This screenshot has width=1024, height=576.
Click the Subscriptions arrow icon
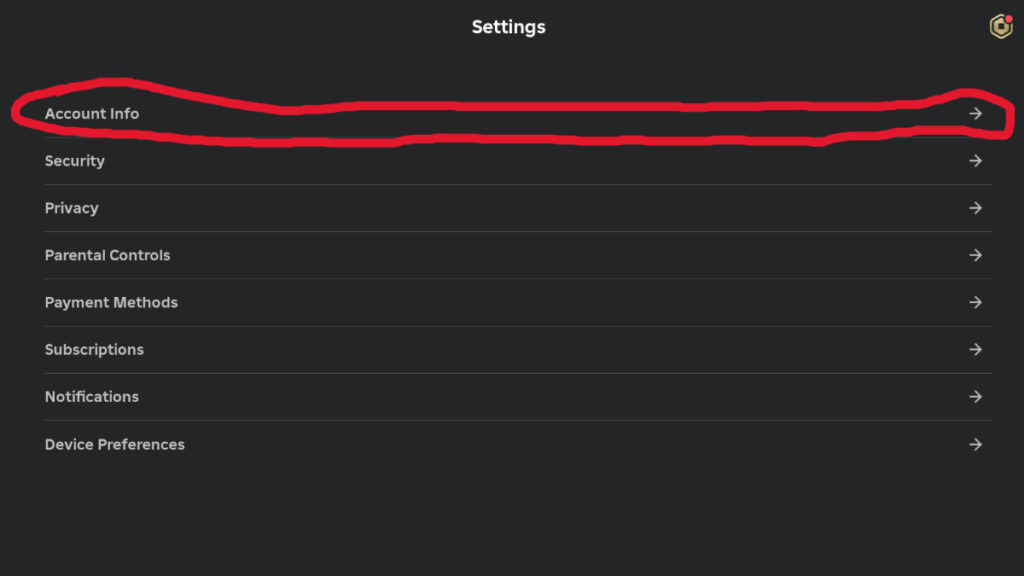pyautogui.click(x=977, y=349)
